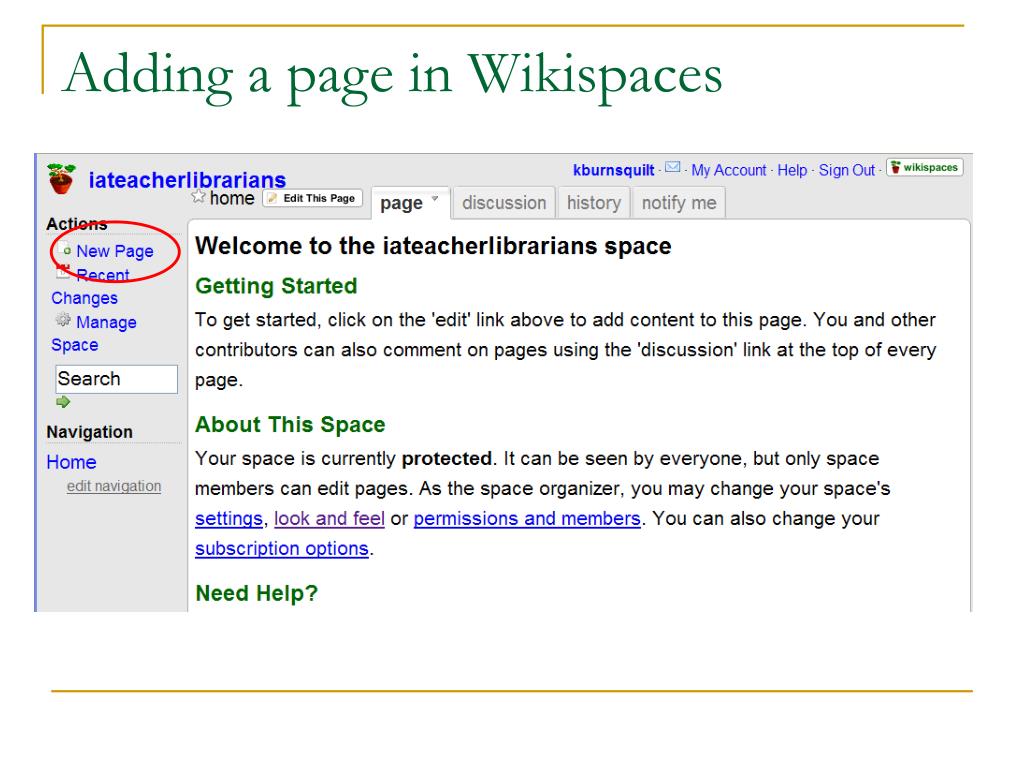
Task: Open the Manage Space link
Action: pyautogui.click(x=93, y=333)
